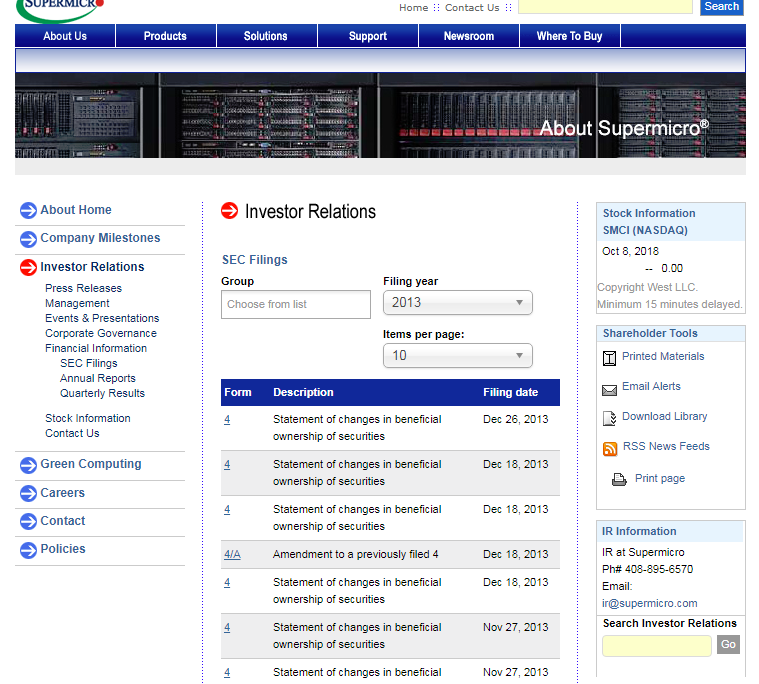Open About Home in sidebar
759x684 pixels.
(x=76, y=210)
